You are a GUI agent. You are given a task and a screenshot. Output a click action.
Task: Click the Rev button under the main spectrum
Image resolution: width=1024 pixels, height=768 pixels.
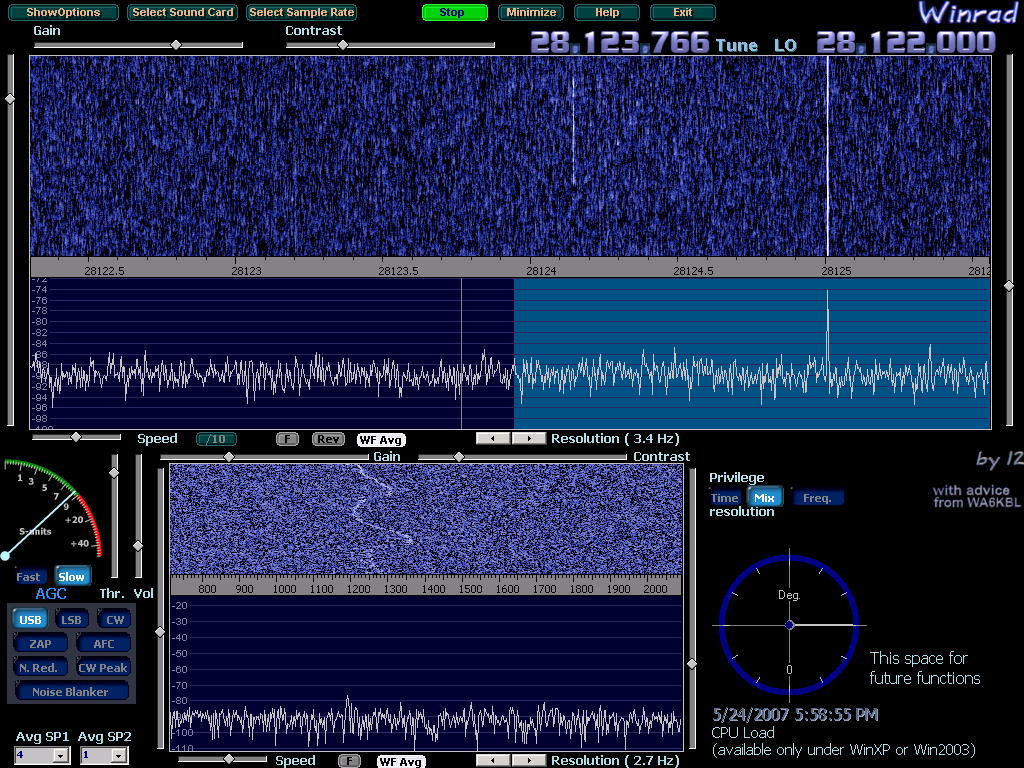coord(327,439)
